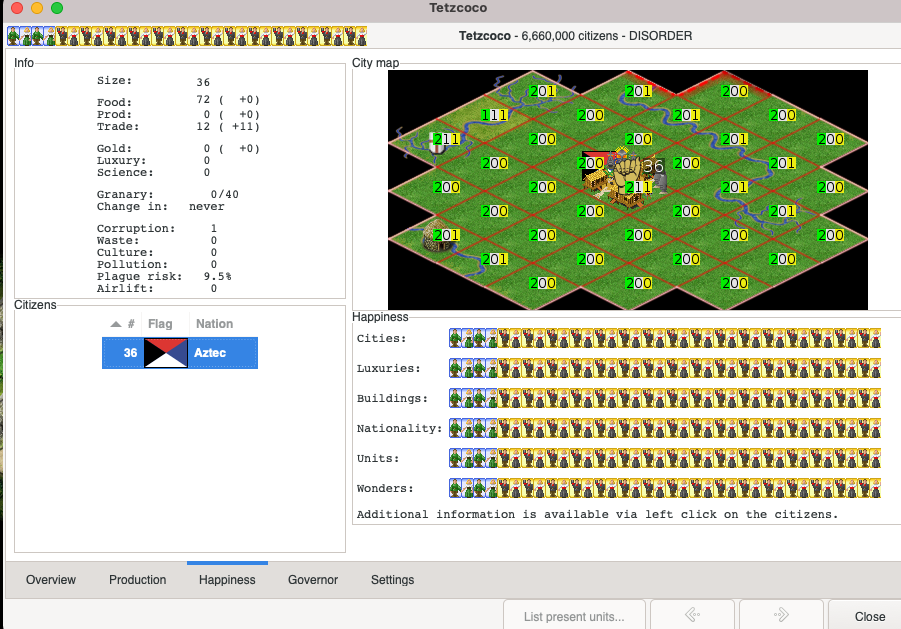The image size is (901, 629).
Task: Click the Flag column header
Action: (160, 324)
